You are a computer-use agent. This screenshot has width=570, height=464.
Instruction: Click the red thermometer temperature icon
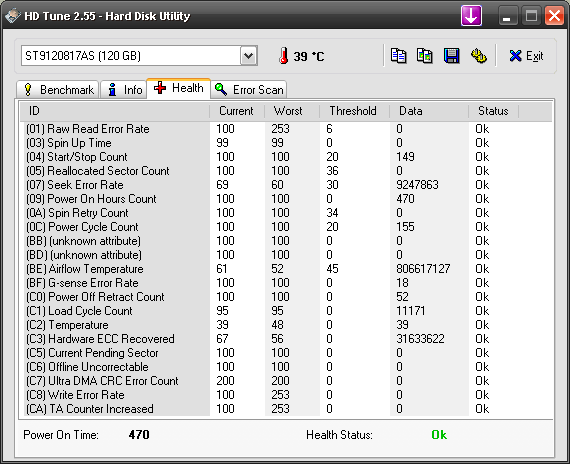click(284, 56)
